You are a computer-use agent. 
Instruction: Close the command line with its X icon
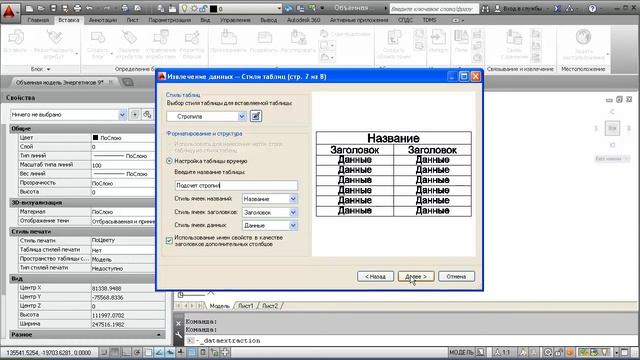click(178, 323)
